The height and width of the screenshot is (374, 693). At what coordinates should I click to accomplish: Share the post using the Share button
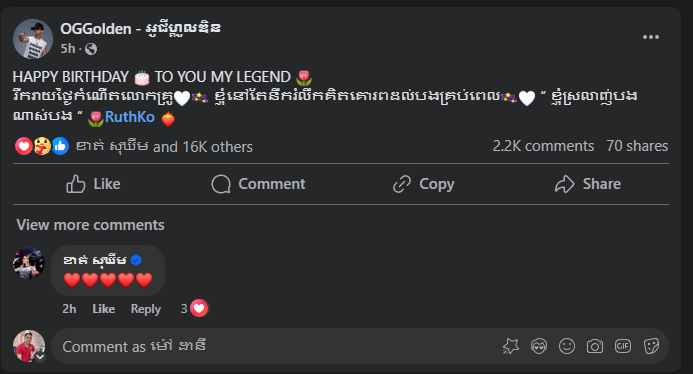[x=588, y=184]
